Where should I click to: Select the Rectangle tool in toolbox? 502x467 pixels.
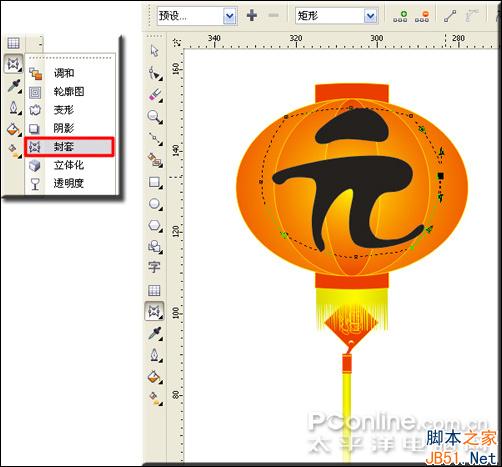[x=155, y=182]
